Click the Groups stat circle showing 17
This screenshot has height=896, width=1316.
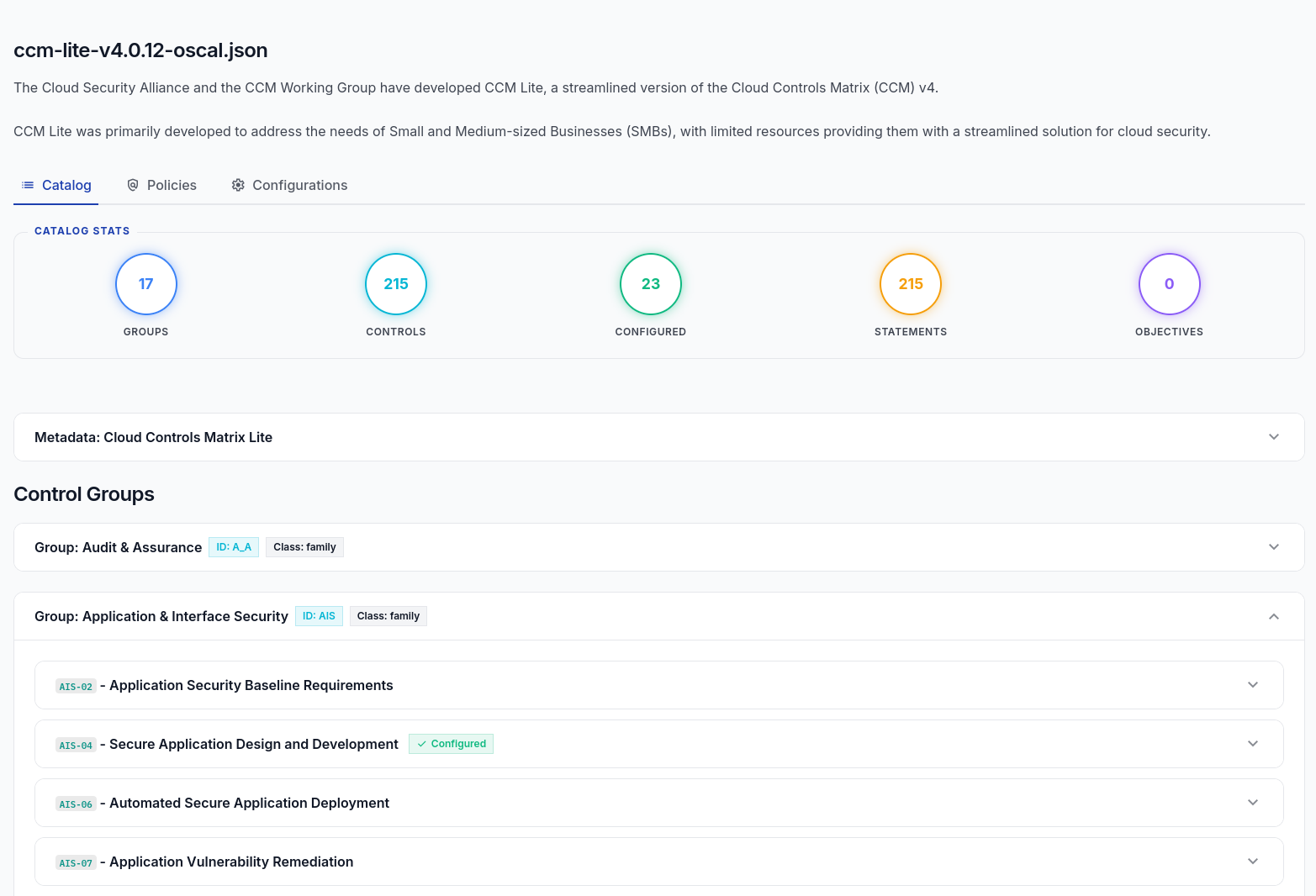[x=145, y=284]
